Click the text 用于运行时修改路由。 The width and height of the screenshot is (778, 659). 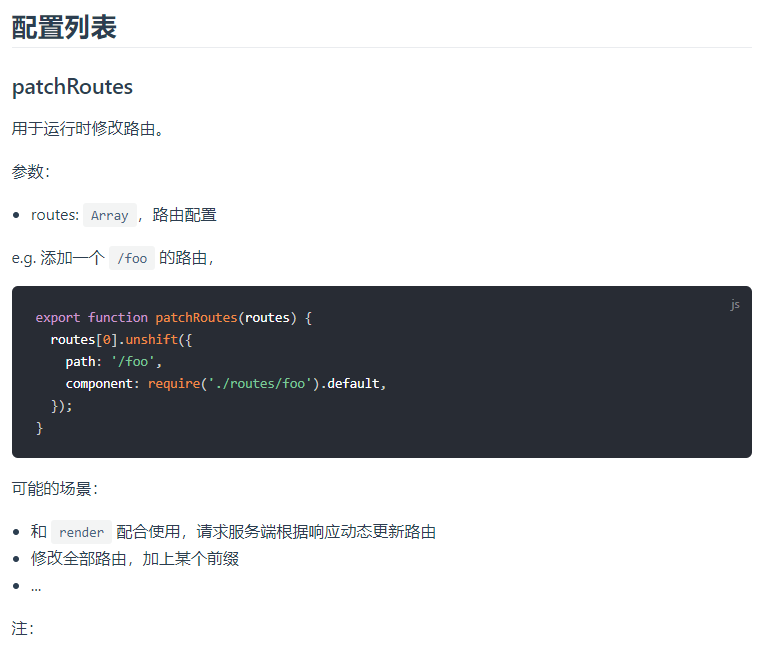[87, 129]
